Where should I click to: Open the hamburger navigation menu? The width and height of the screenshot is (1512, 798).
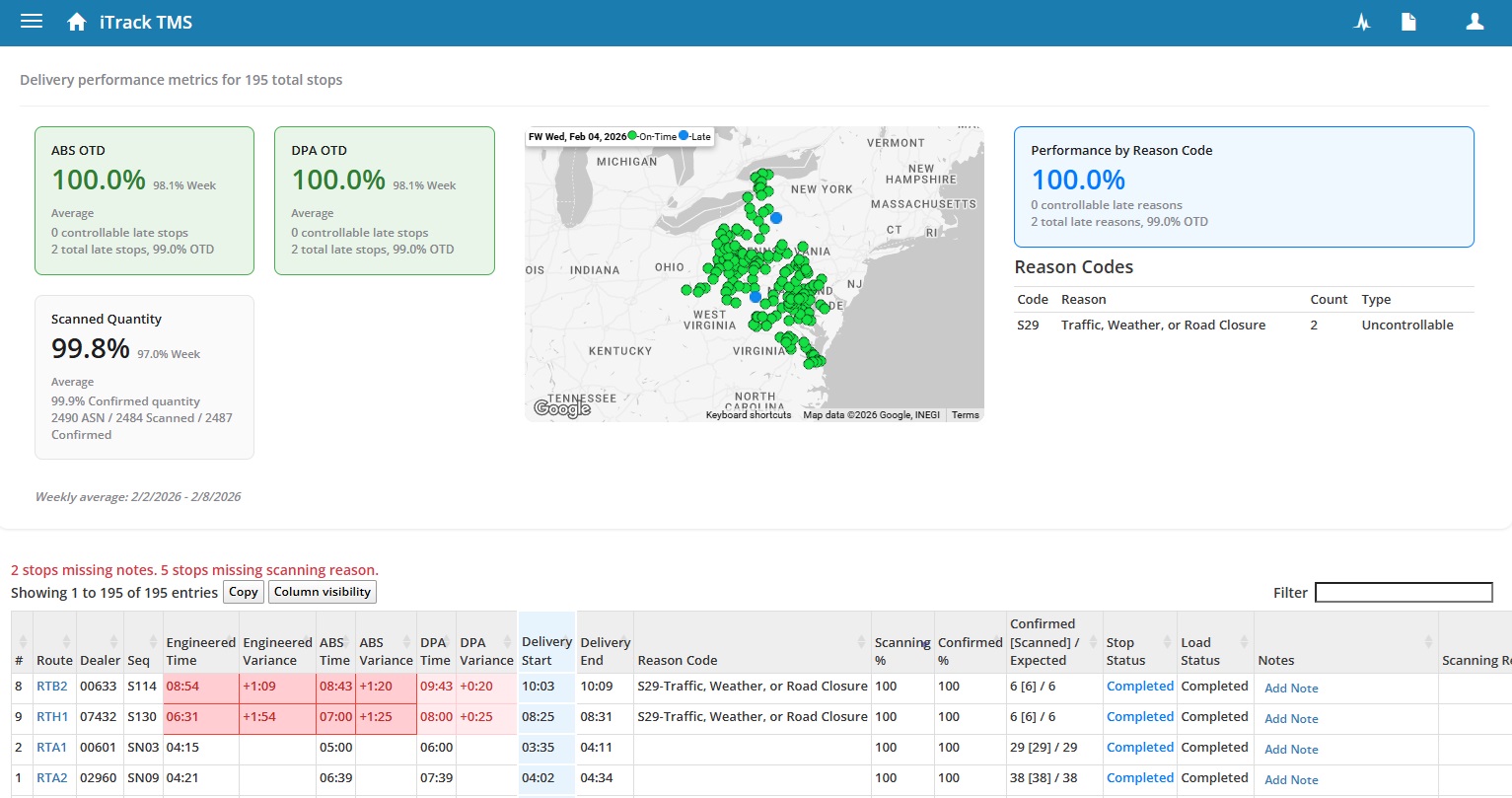coord(31,21)
